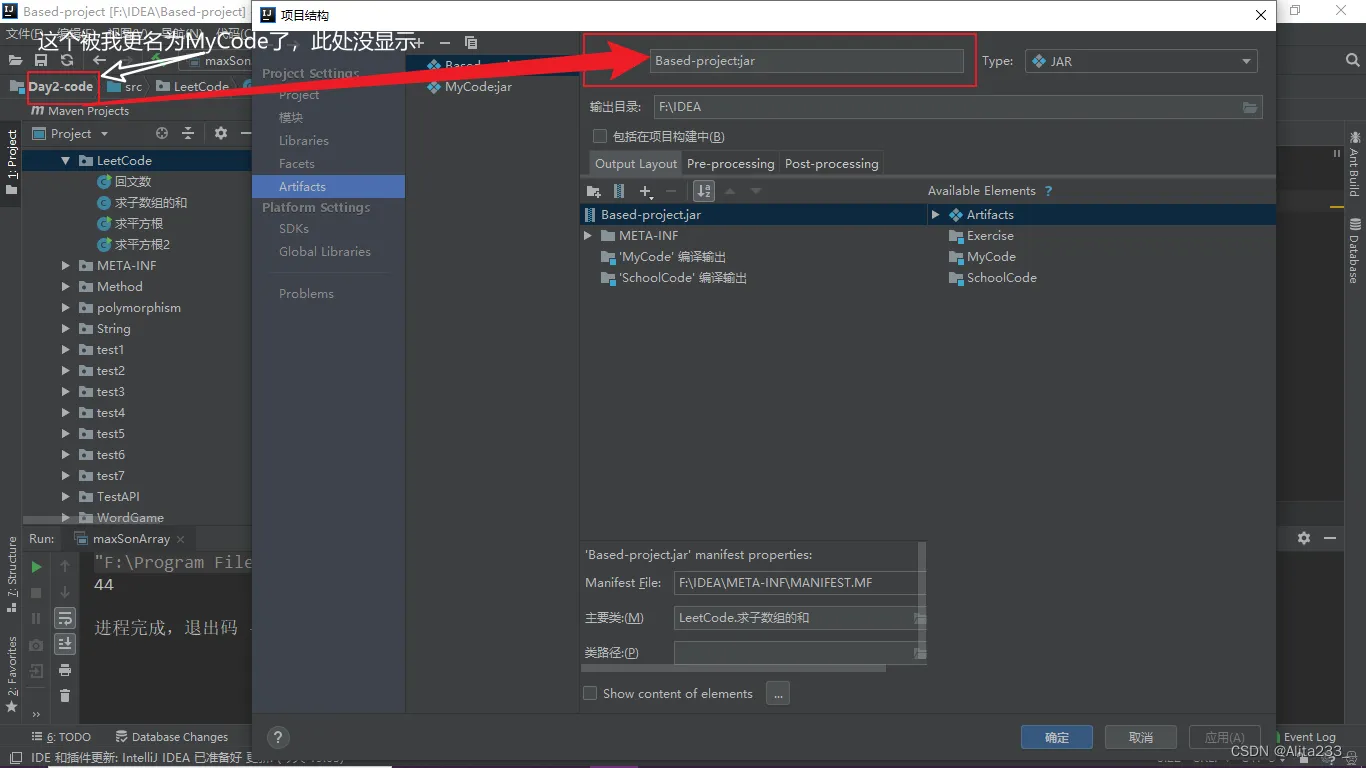Click the save all icon in main IDE toolbar
Viewport: 1366px width, 768px height.
click(41, 61)
